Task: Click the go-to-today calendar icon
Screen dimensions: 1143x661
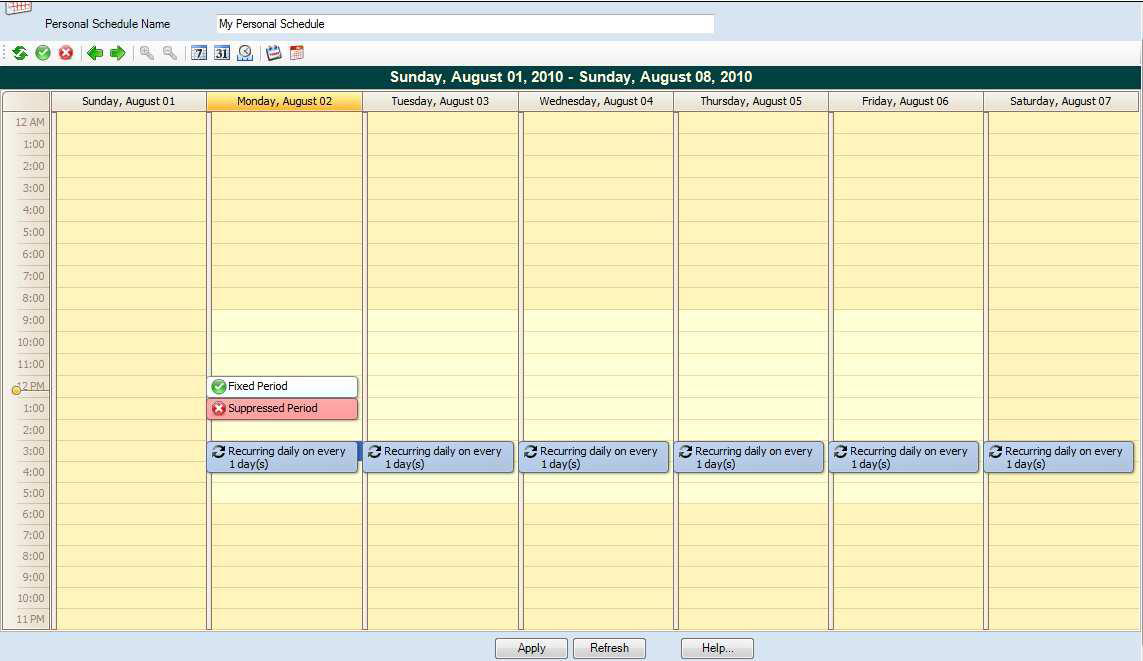Action: pyautogui.click(x=274, y=53)
